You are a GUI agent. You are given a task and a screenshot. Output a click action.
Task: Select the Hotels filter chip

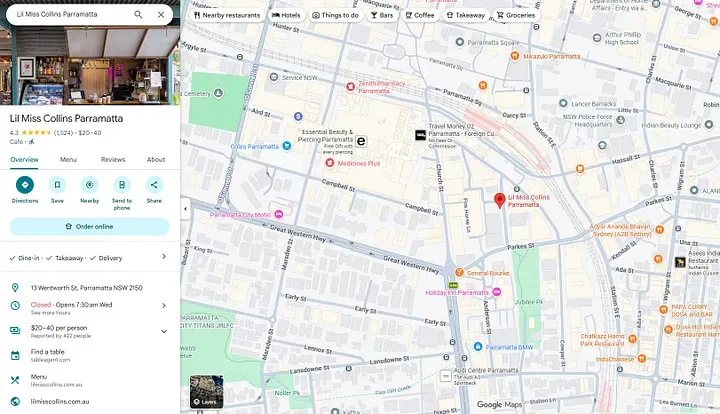[x=286, y=15]
